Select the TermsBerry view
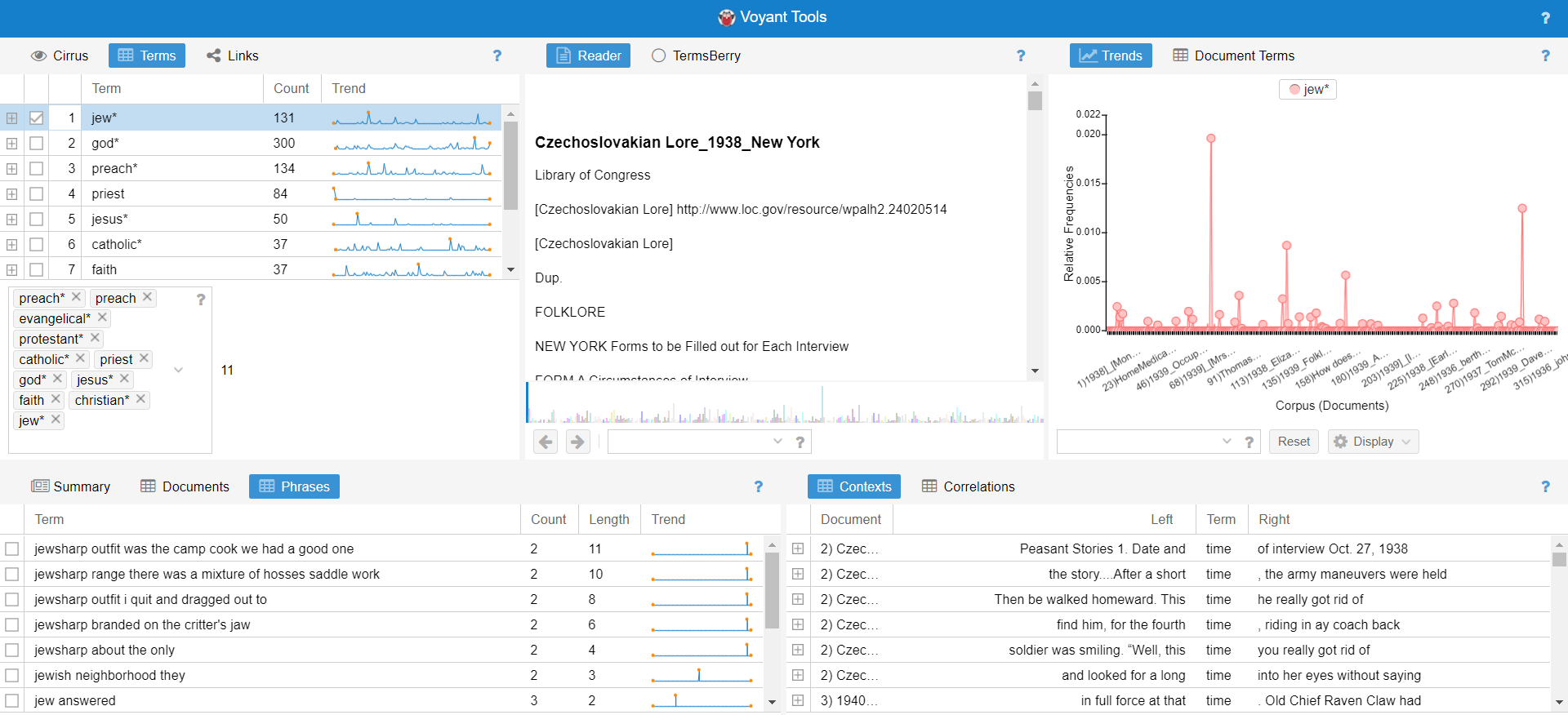The width and height of the screenshot is (1568, 715). 696,56
